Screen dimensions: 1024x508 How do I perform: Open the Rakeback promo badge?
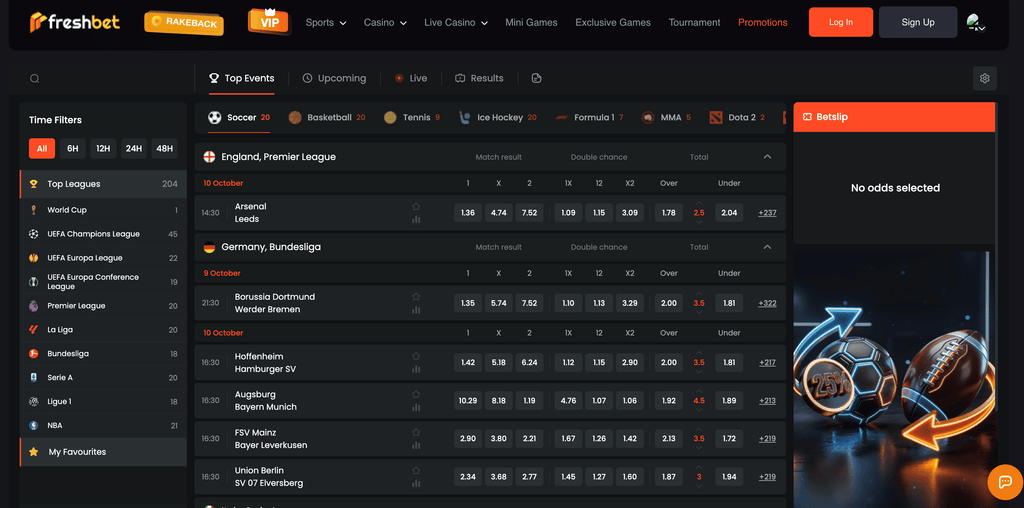(184, 23)
